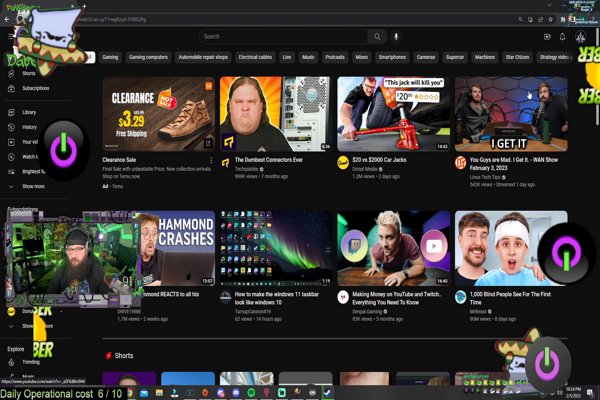
Task: Select the Automobile repair shops chip
Action: [x=203, y=57]
